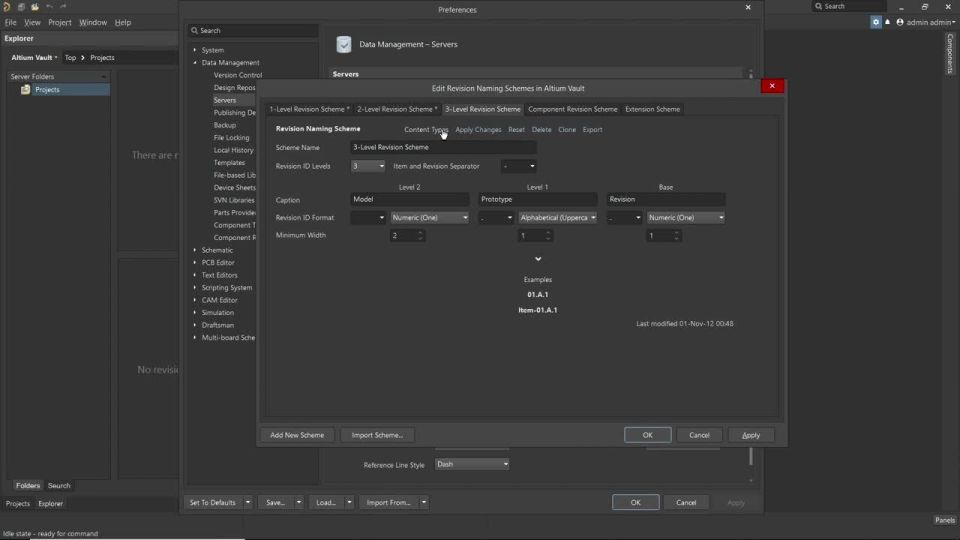Click the Projects folder icon in Server Folders

(25, 89)
